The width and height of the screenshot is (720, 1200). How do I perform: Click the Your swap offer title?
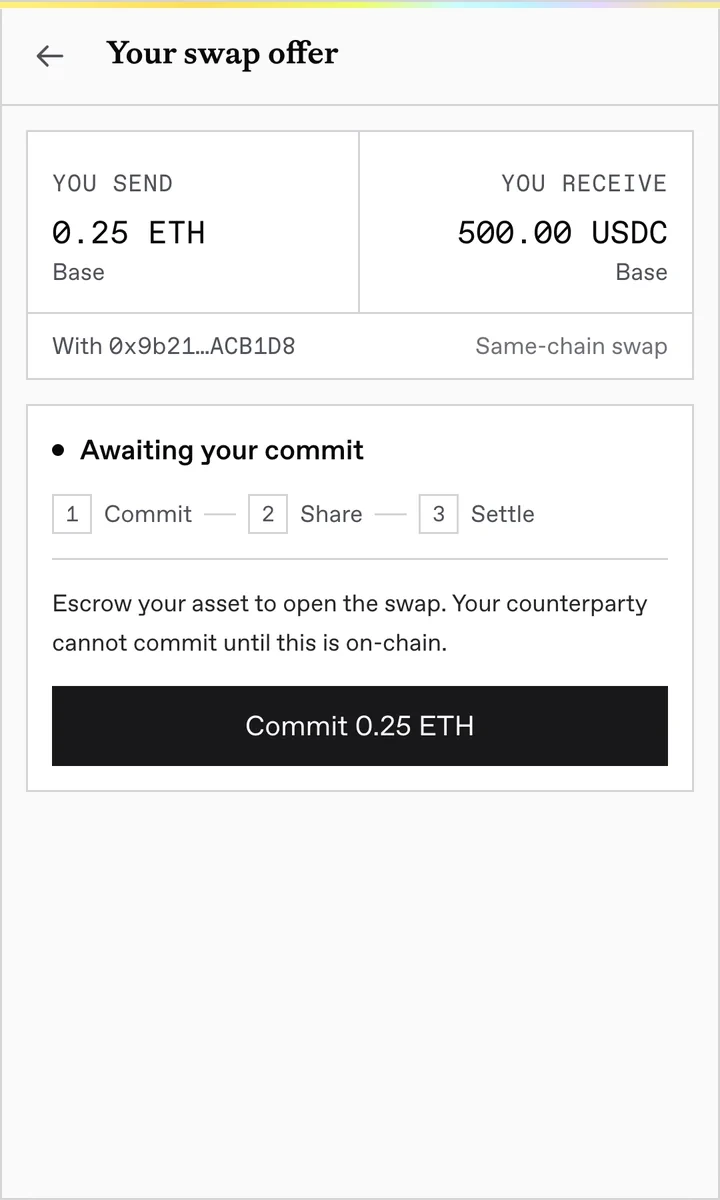click(x=222, y=53)
